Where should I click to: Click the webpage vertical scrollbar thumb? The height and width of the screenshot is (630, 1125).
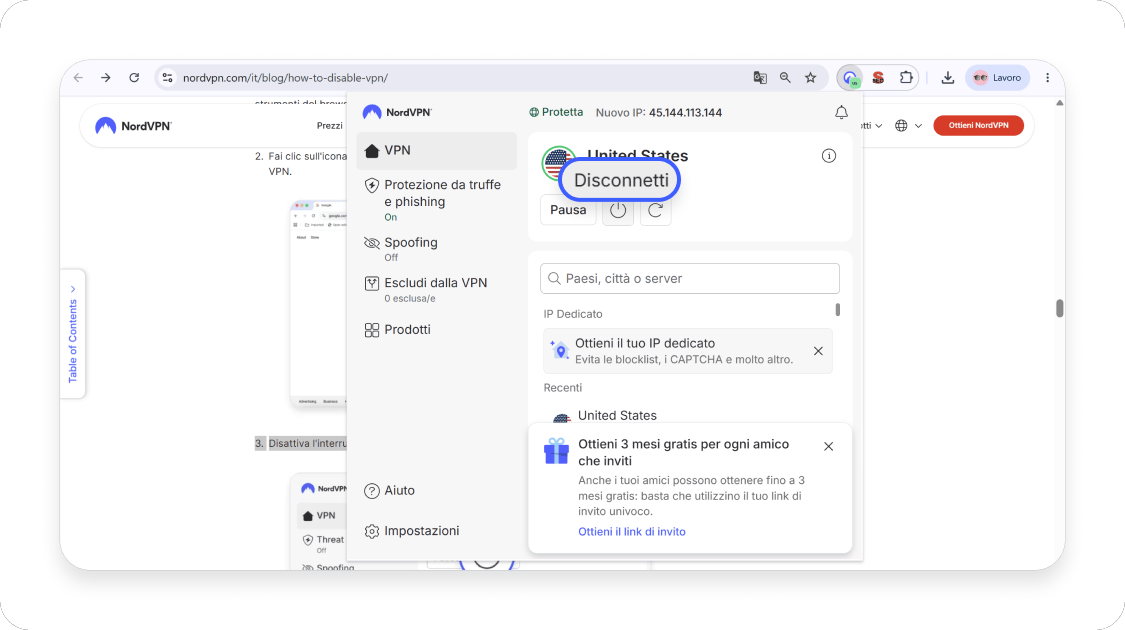coord(1060,308)
